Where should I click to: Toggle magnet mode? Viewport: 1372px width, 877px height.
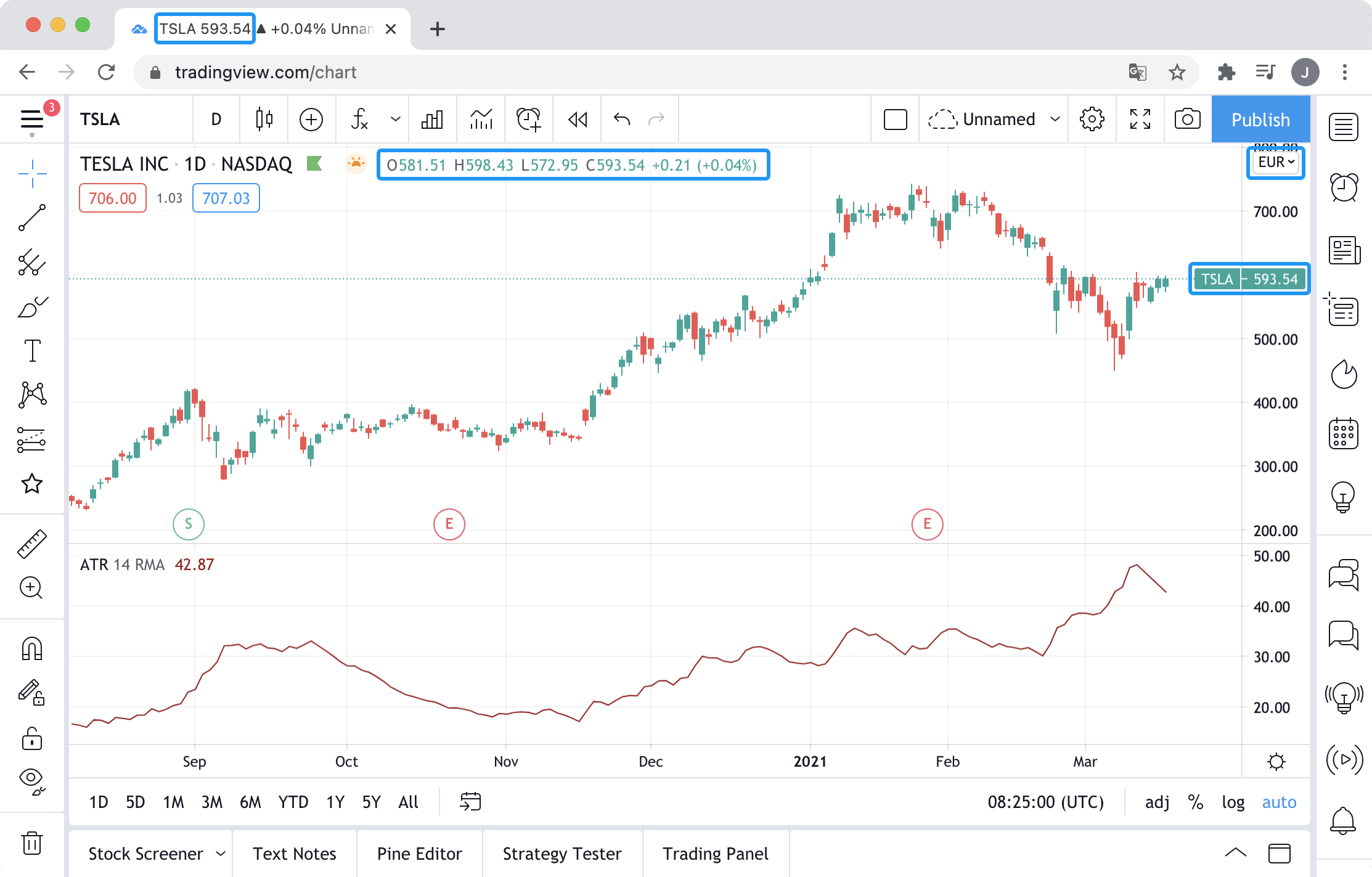coord(32,649)
